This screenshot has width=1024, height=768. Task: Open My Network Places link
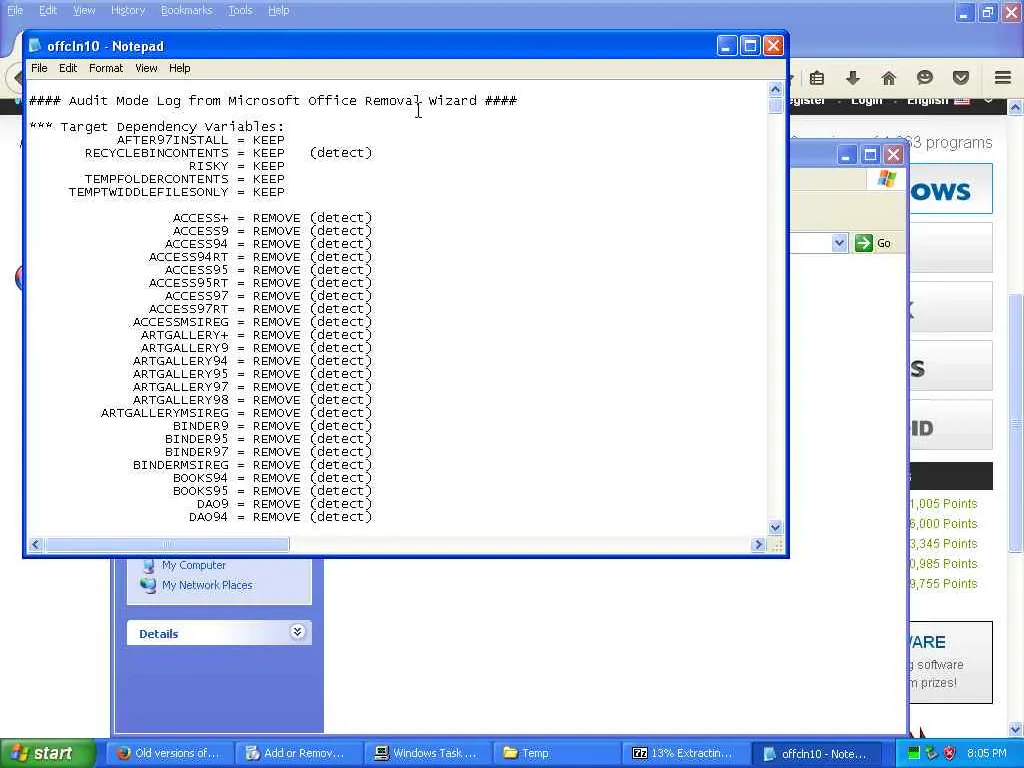(207, 585)
